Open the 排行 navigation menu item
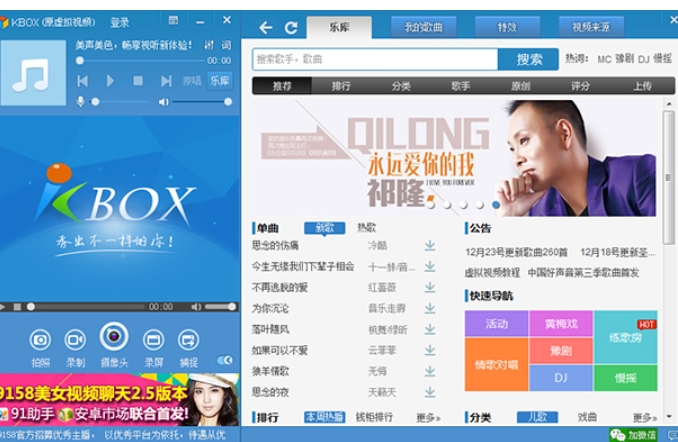 point(341,86)
